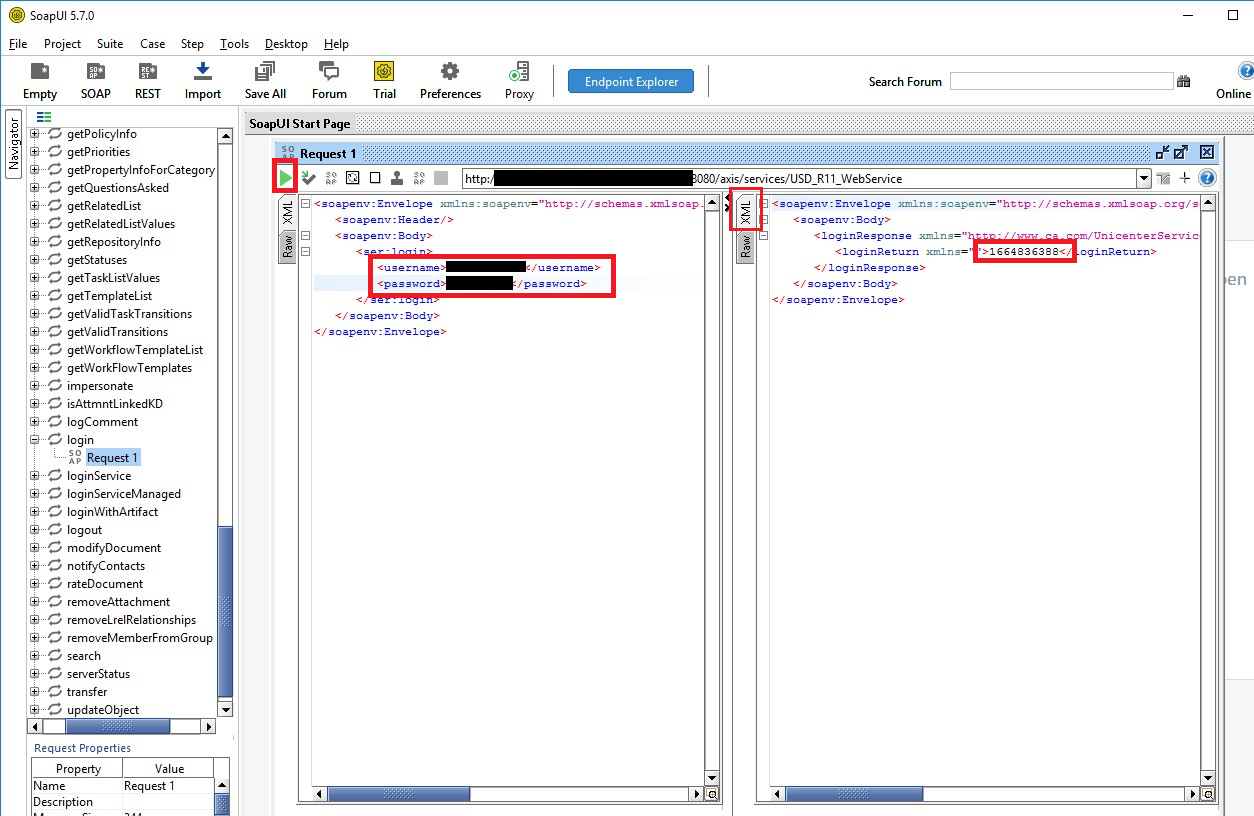Click the Request 1 window detach icon
The image size is (1254, 816).
1162,153
